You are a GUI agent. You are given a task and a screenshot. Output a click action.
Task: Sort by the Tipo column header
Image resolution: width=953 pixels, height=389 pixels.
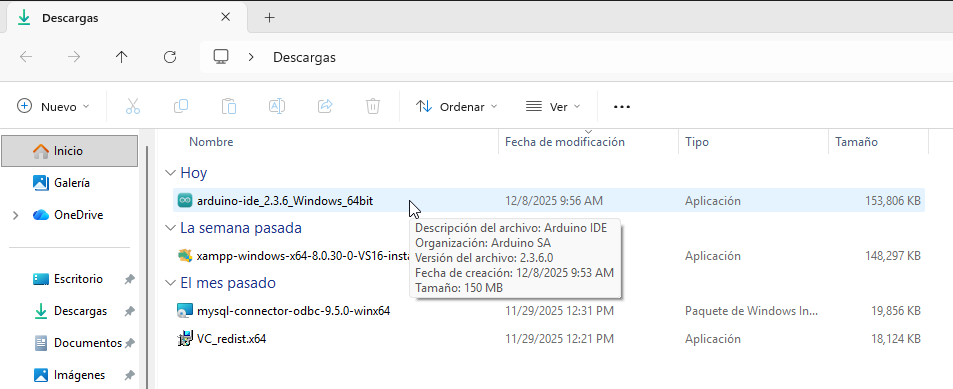click(x=697, y=142)
